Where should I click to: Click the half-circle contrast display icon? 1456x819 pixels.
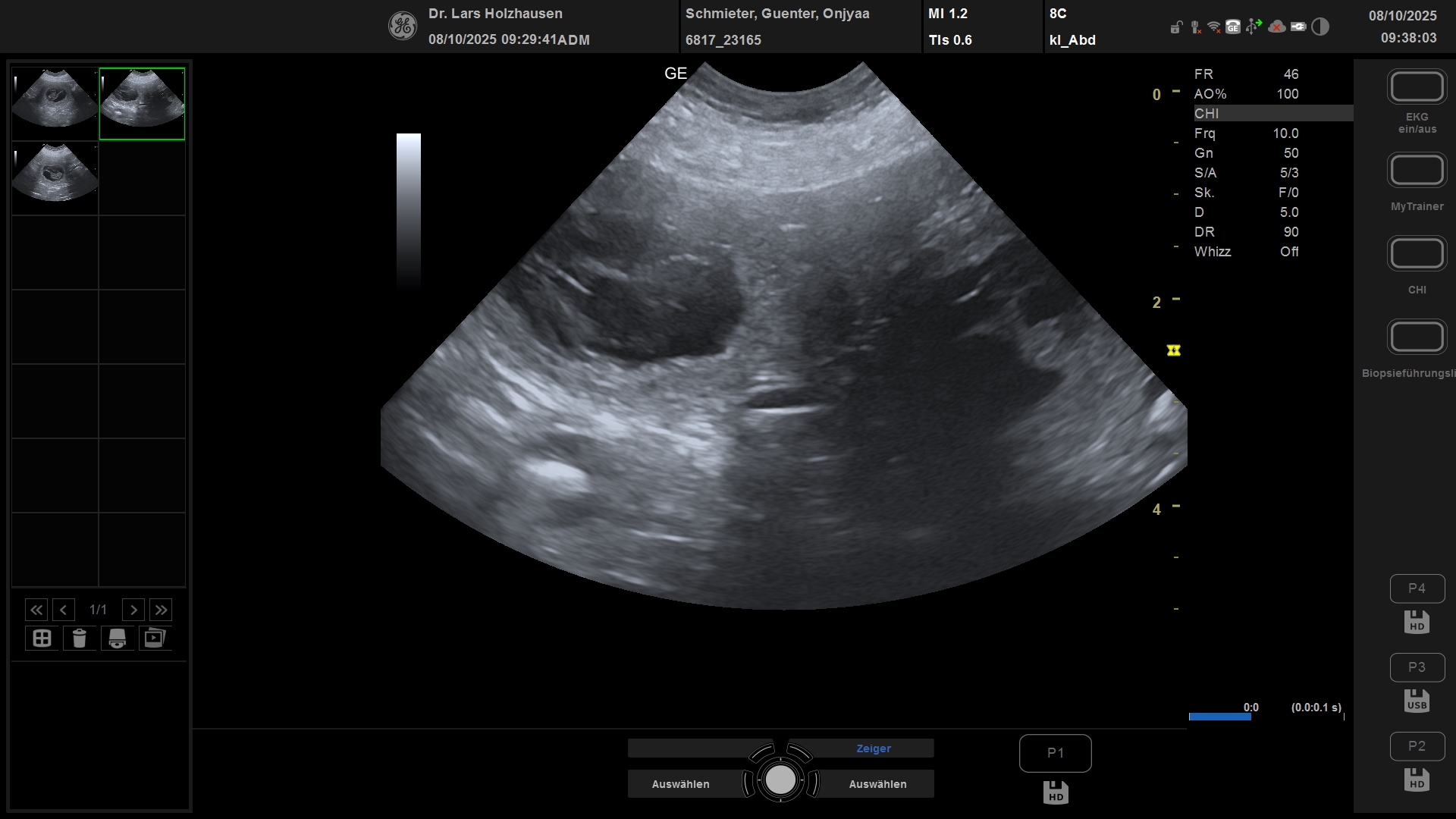click(x=1320, y=27)
